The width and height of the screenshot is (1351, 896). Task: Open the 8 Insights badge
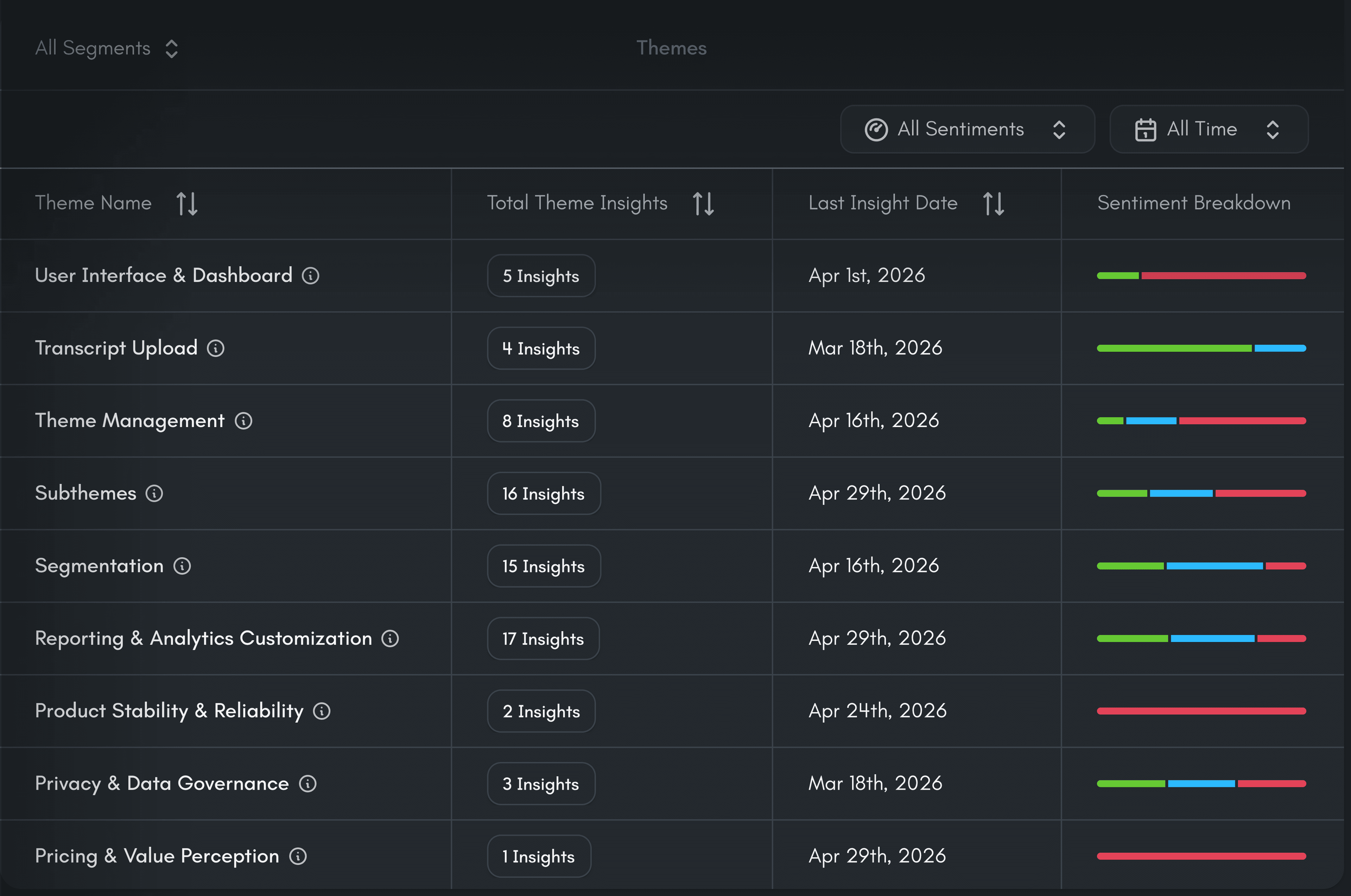(541, 421)
